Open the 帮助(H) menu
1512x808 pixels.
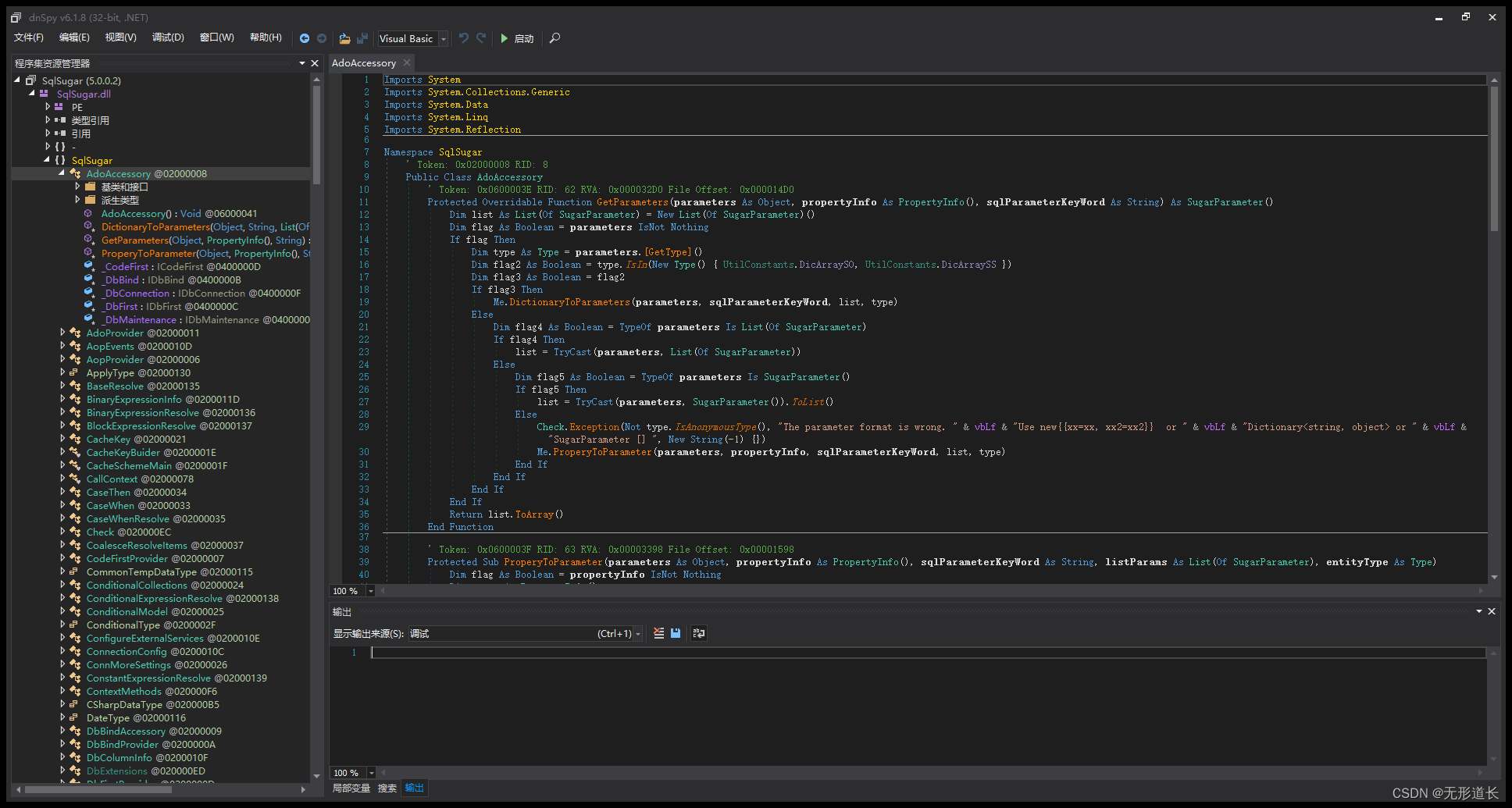click(266, 37)
